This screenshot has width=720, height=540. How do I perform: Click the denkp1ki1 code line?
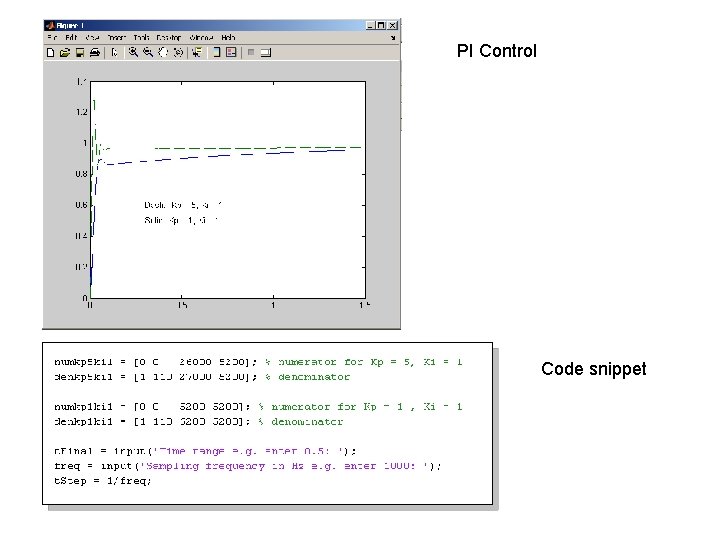(198, 422)
